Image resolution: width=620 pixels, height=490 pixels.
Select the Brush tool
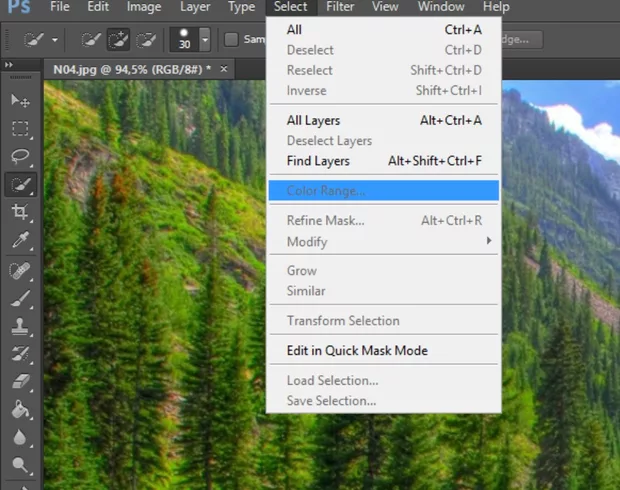[20, 299]
